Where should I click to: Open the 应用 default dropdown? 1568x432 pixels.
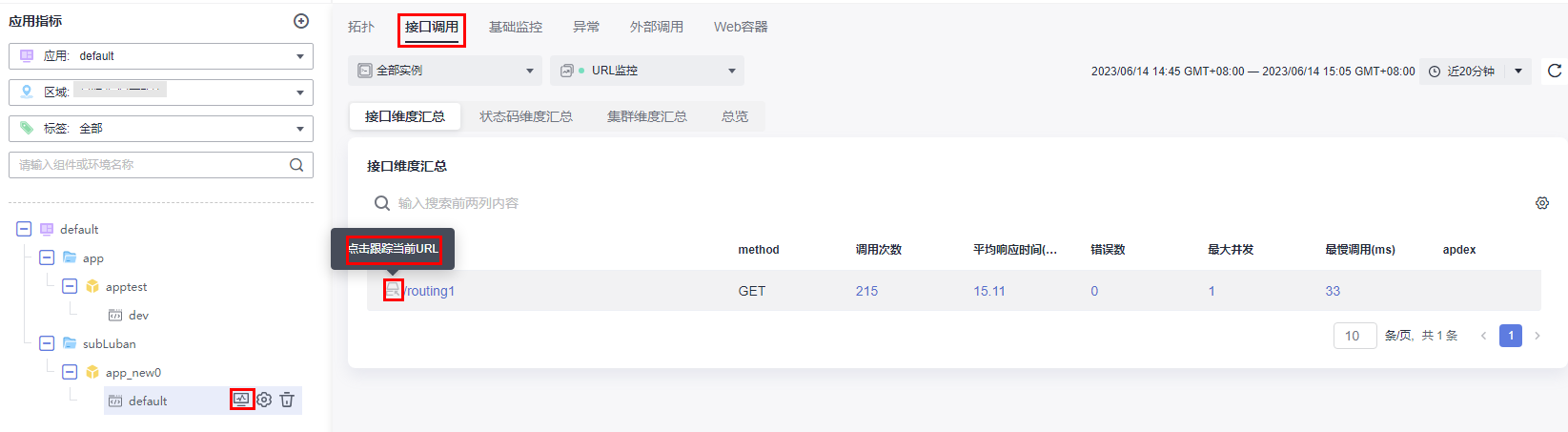(x=161, y=56)
